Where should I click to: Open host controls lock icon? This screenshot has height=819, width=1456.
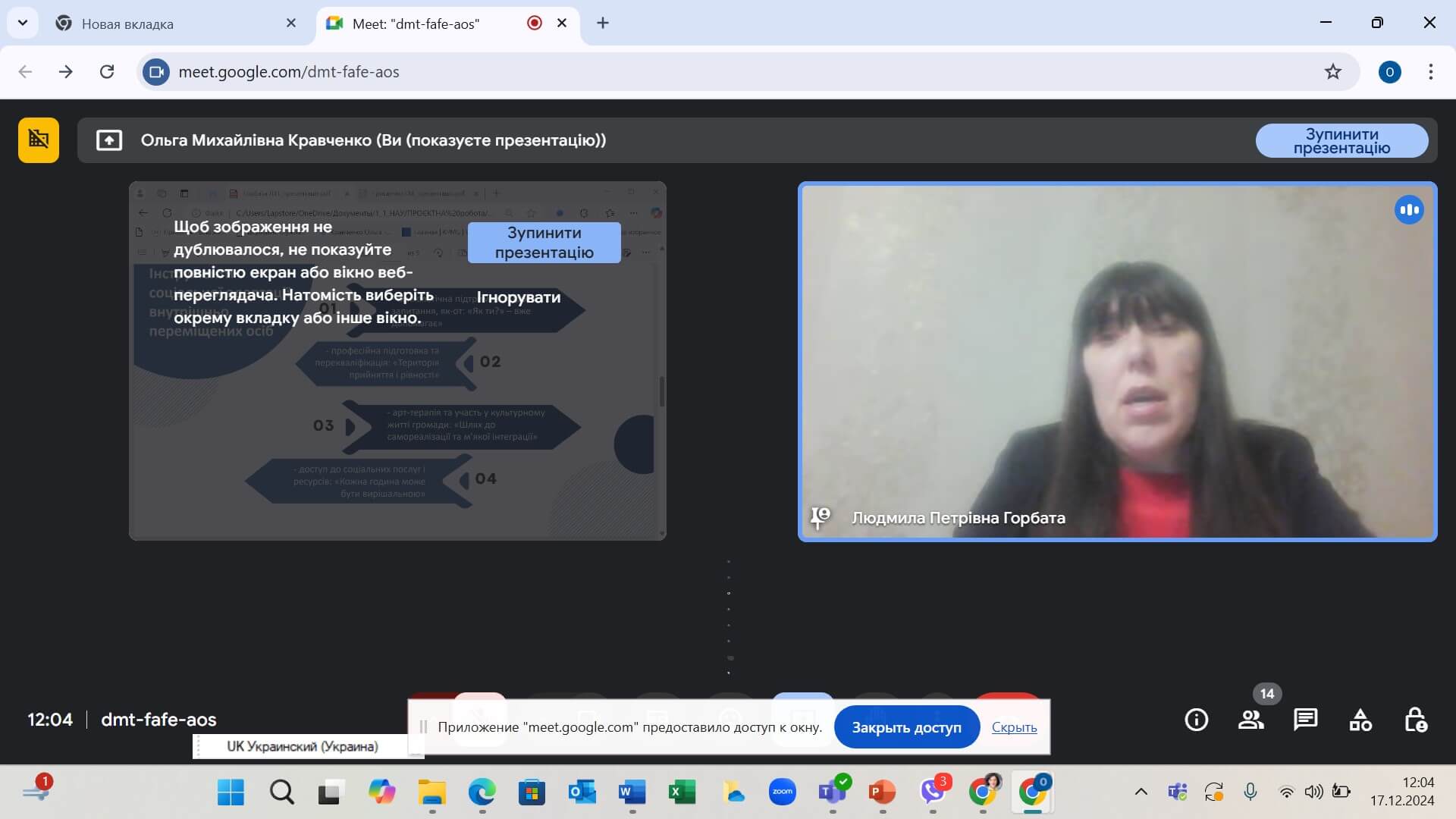coord(1415,720)
